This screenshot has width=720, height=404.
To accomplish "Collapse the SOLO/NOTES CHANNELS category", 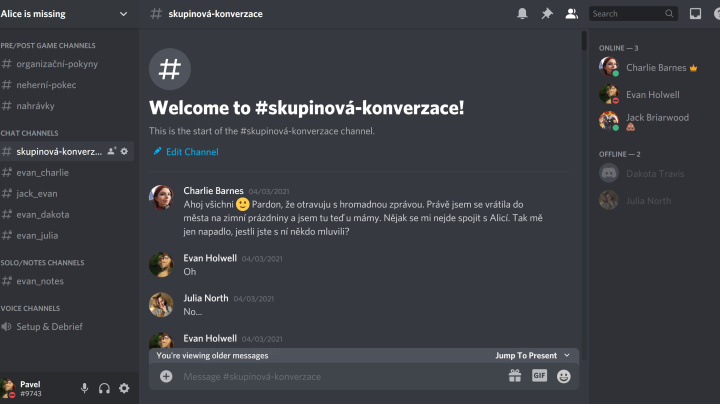I will [x=42, y=263].
